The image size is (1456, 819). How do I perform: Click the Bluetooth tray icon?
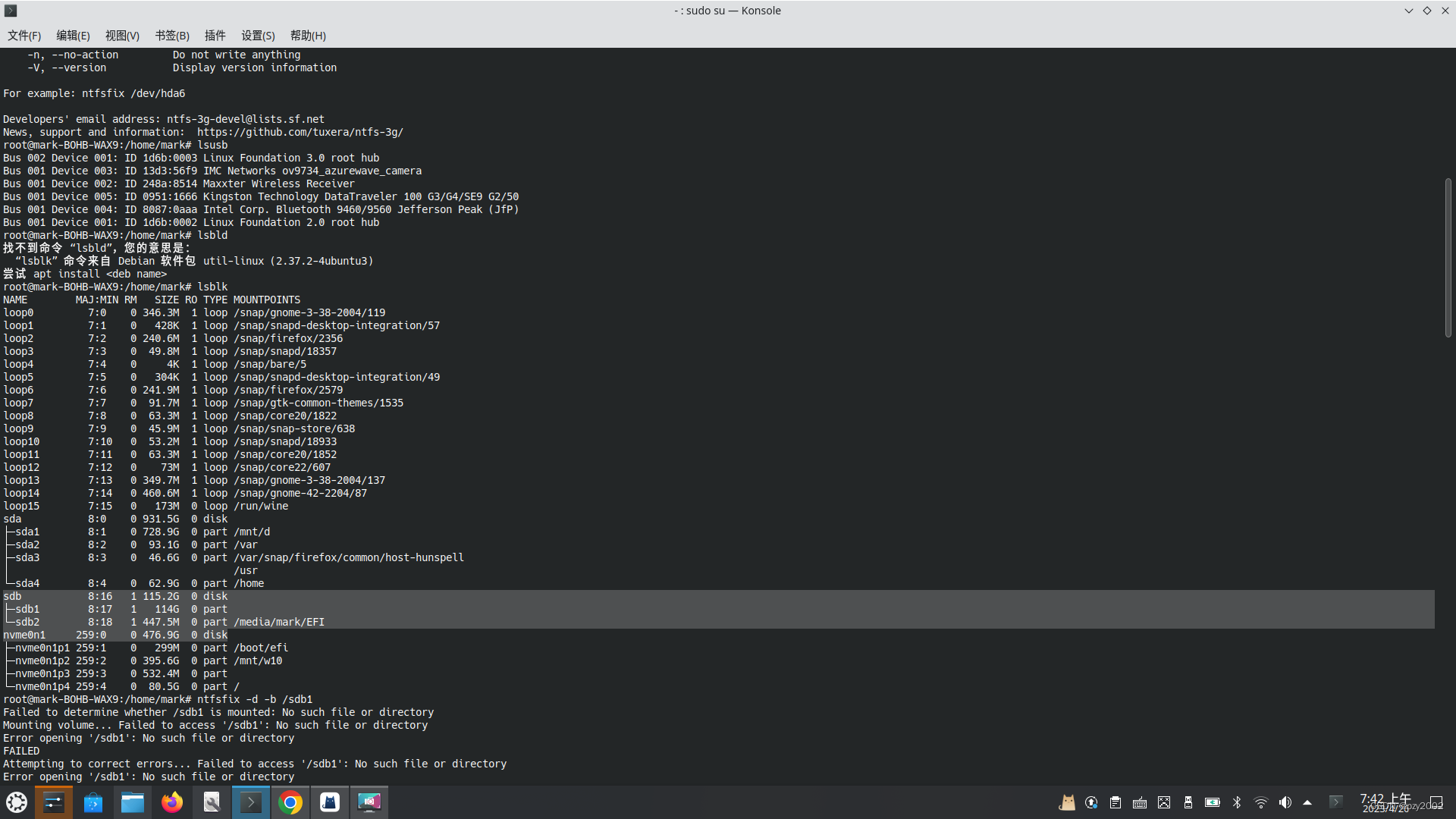tap(1237, 802)
